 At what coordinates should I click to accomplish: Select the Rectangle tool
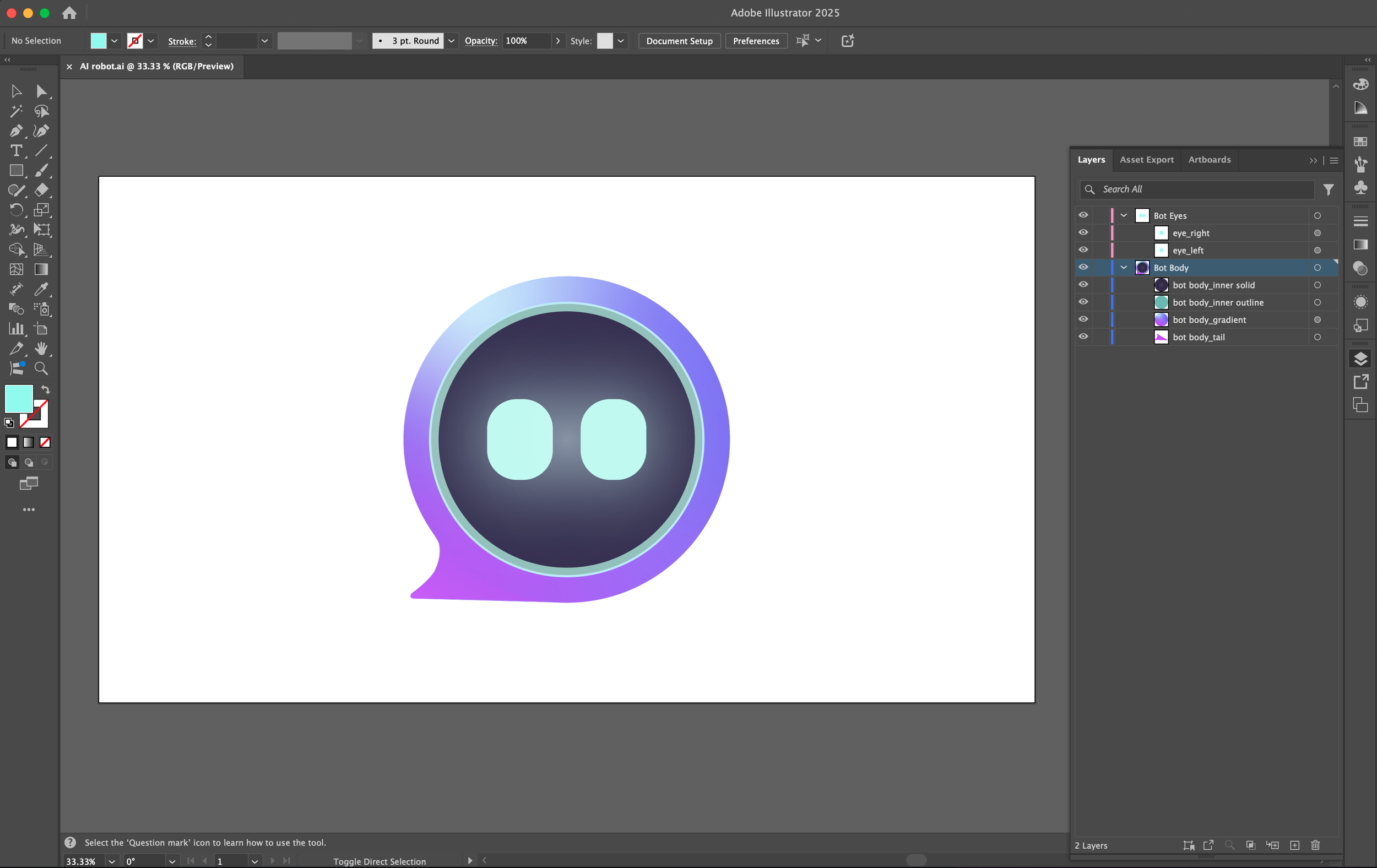click(16, 170)
